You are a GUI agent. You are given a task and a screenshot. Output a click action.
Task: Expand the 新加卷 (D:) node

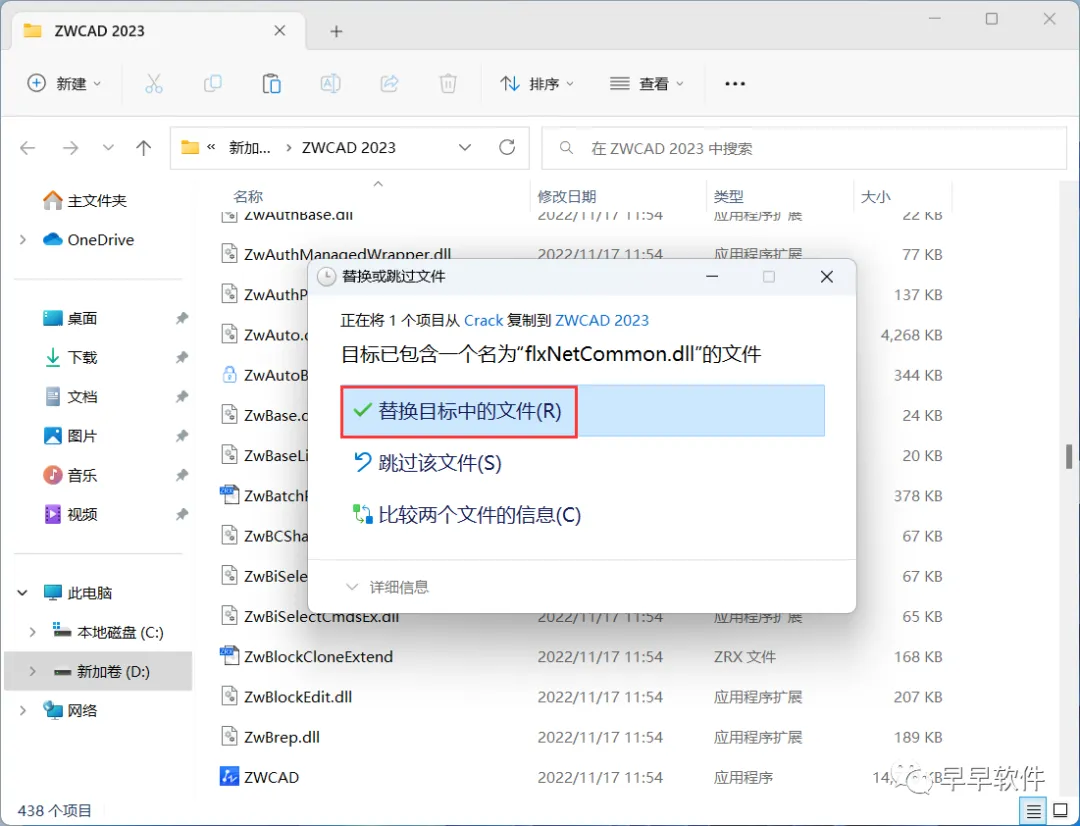[32, 671]
